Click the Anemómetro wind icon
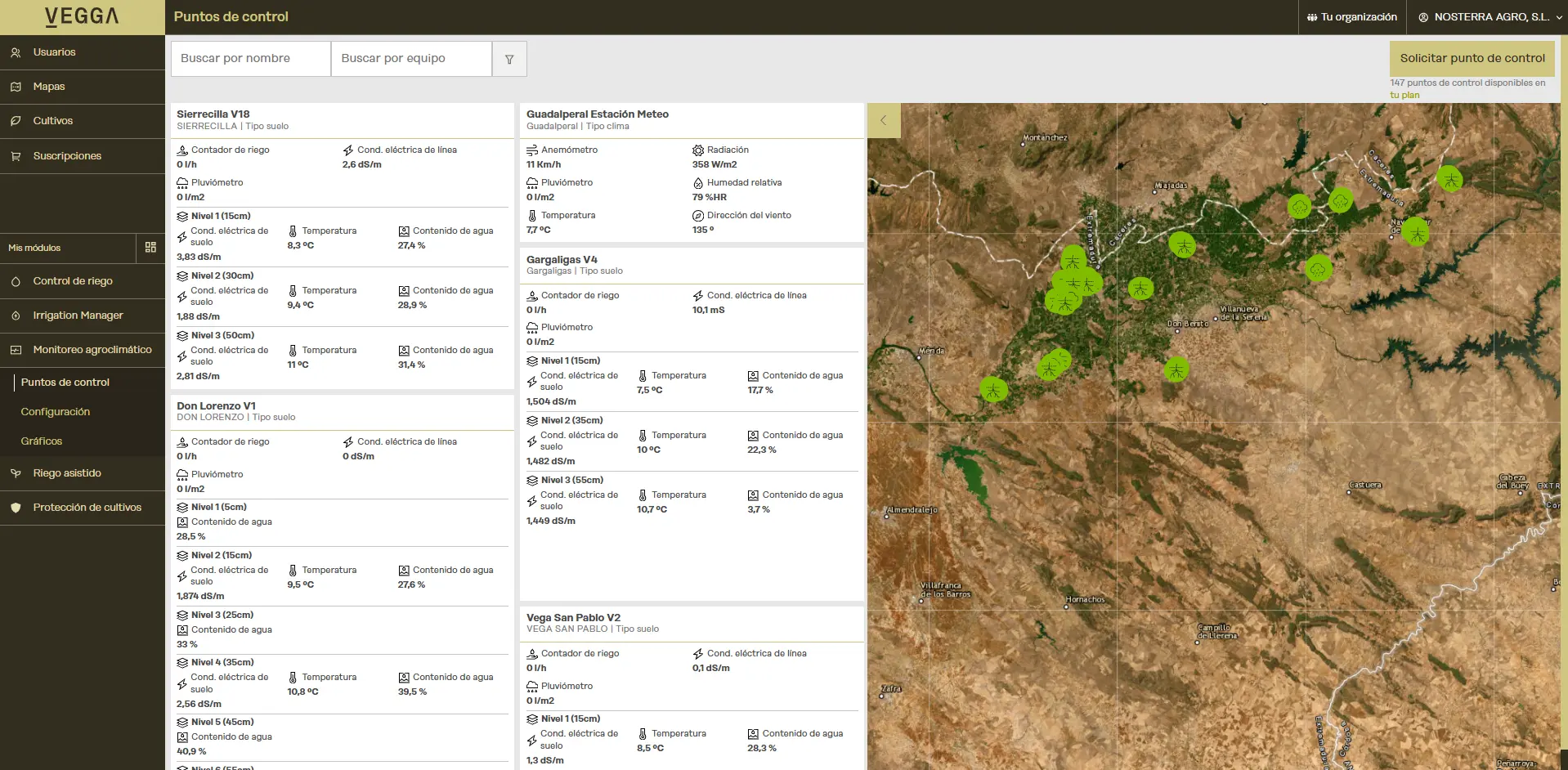 tap(532, 150)
